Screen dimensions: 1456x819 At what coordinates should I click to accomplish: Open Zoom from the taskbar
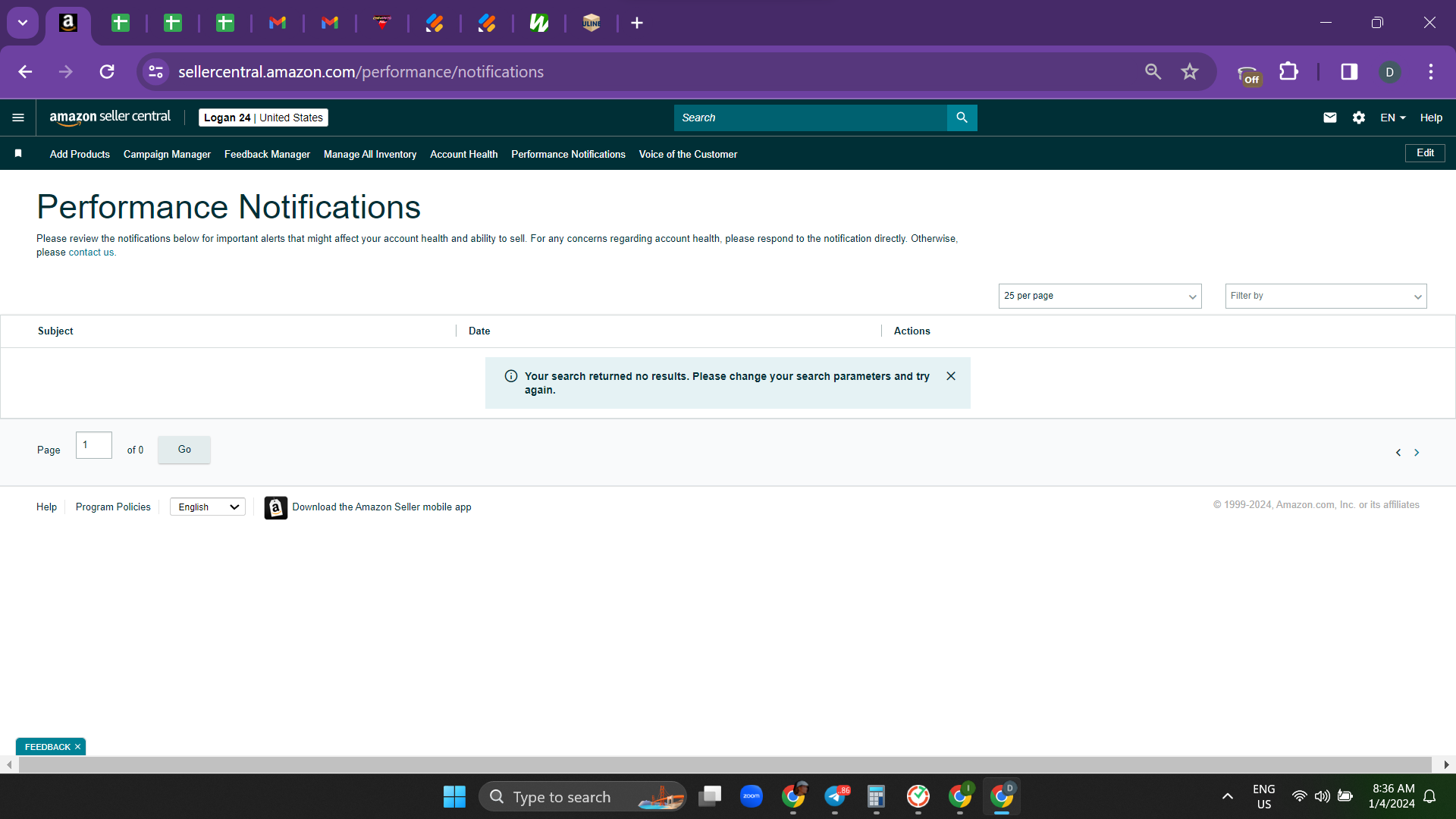coord(752,796)
